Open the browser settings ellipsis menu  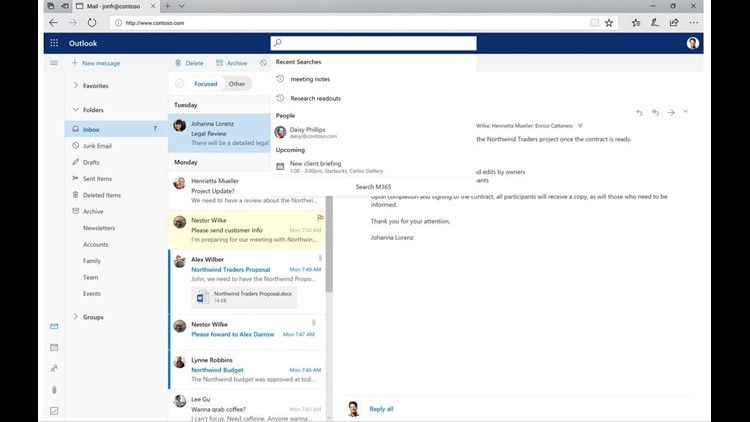coord(694,22)
